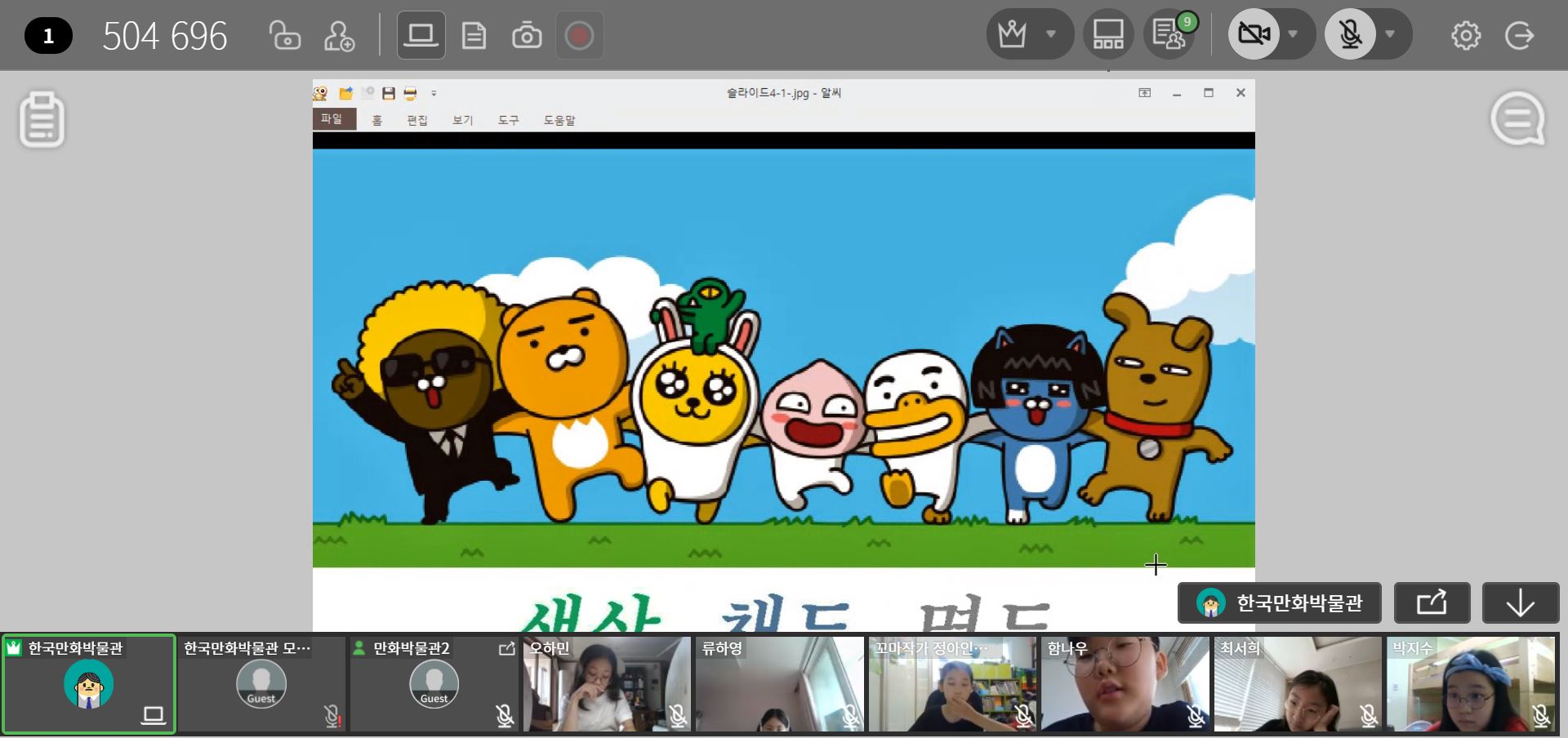This screenshot has height=738, width=1568.
Task: Click the screen share icon on host tile
Action: tap(154, 716)
